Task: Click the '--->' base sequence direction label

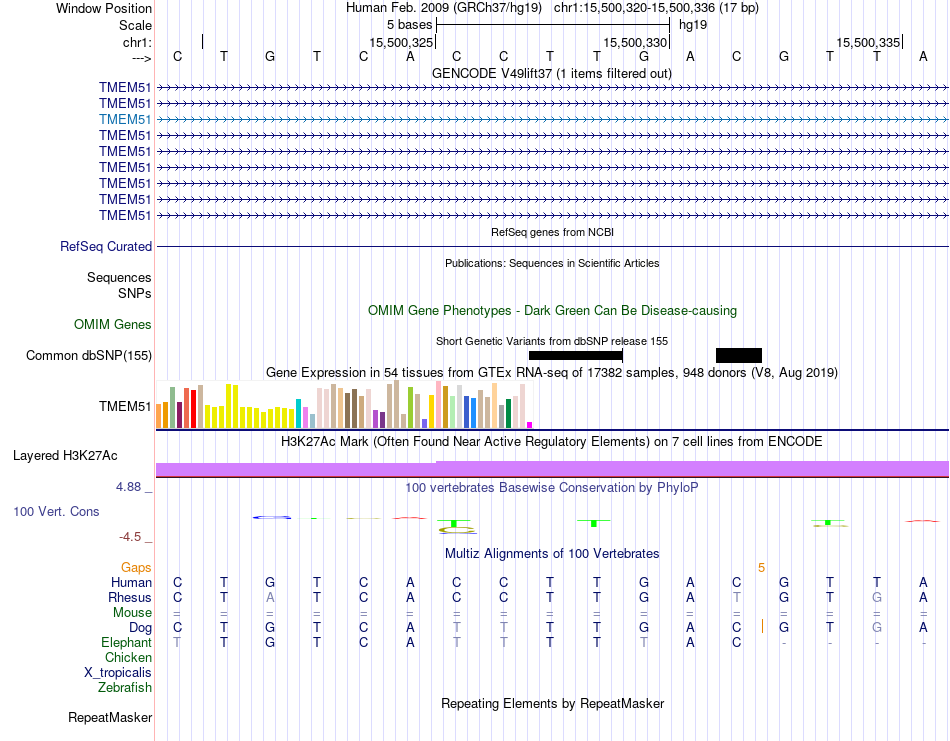Action: point(141,58)
